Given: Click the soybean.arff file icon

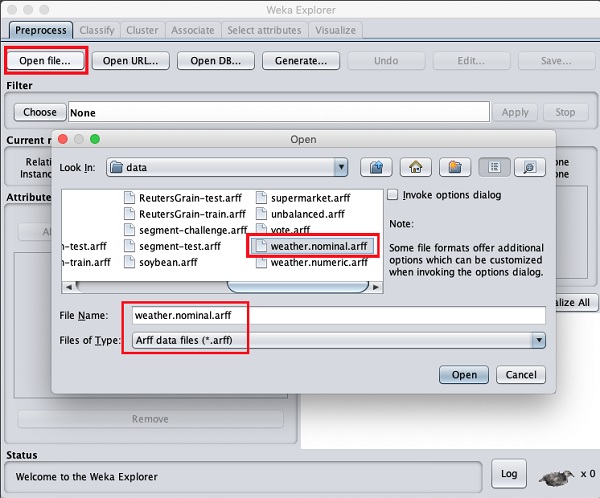Looking at the screenshot, I should point(129,262).
